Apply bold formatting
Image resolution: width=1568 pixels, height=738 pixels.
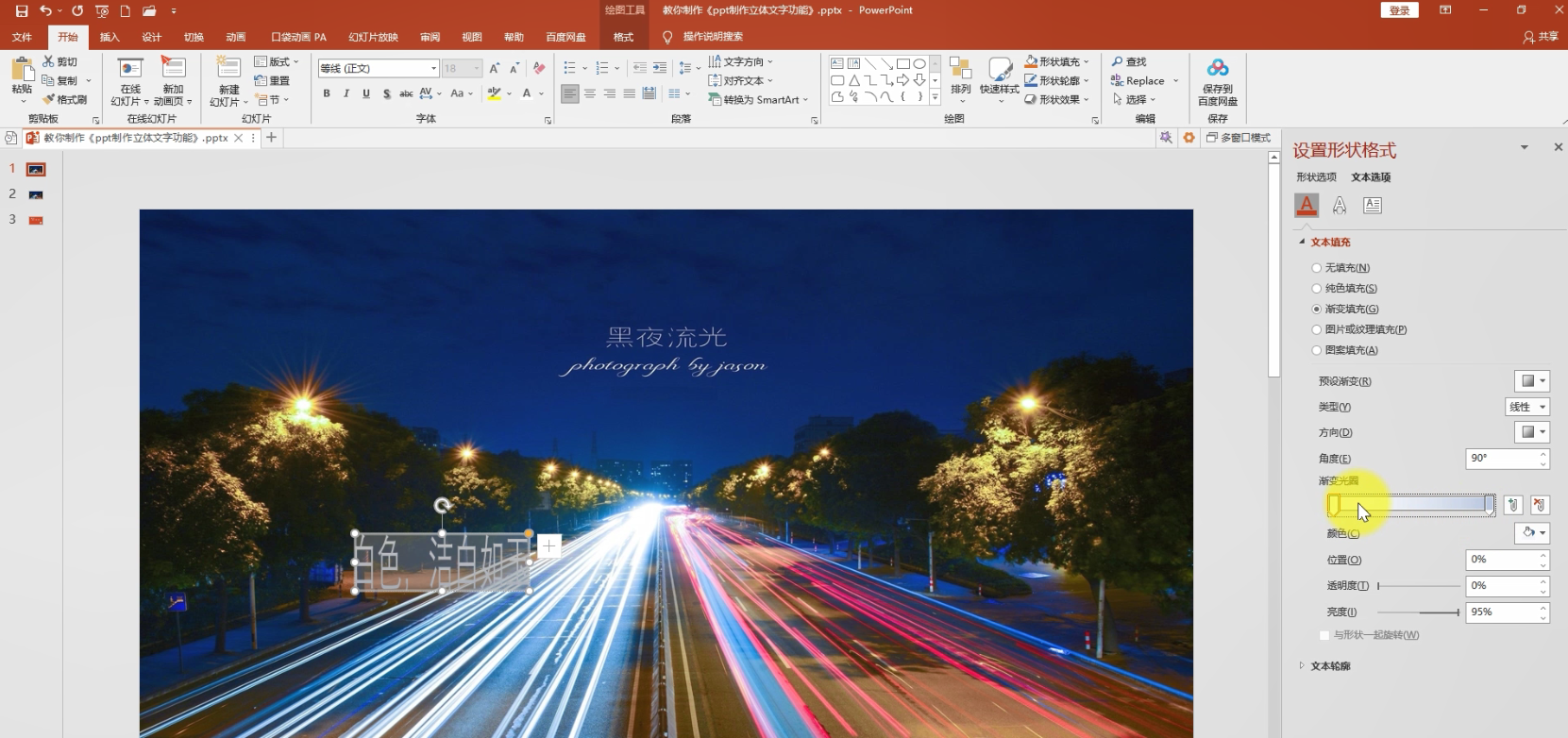(x=327, y=93)
